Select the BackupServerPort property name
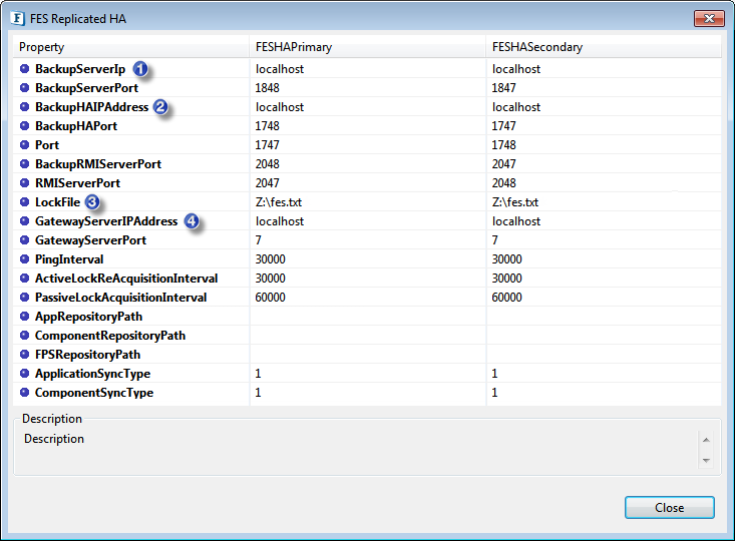The image size is (735, 541). pos(87,88)
